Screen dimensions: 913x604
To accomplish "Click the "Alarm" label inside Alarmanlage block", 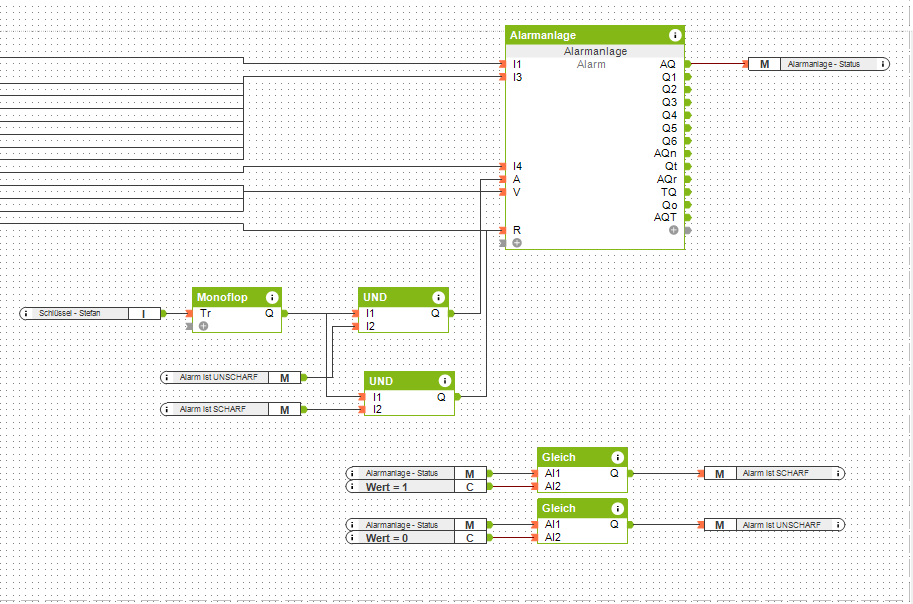I will [591, 65].
